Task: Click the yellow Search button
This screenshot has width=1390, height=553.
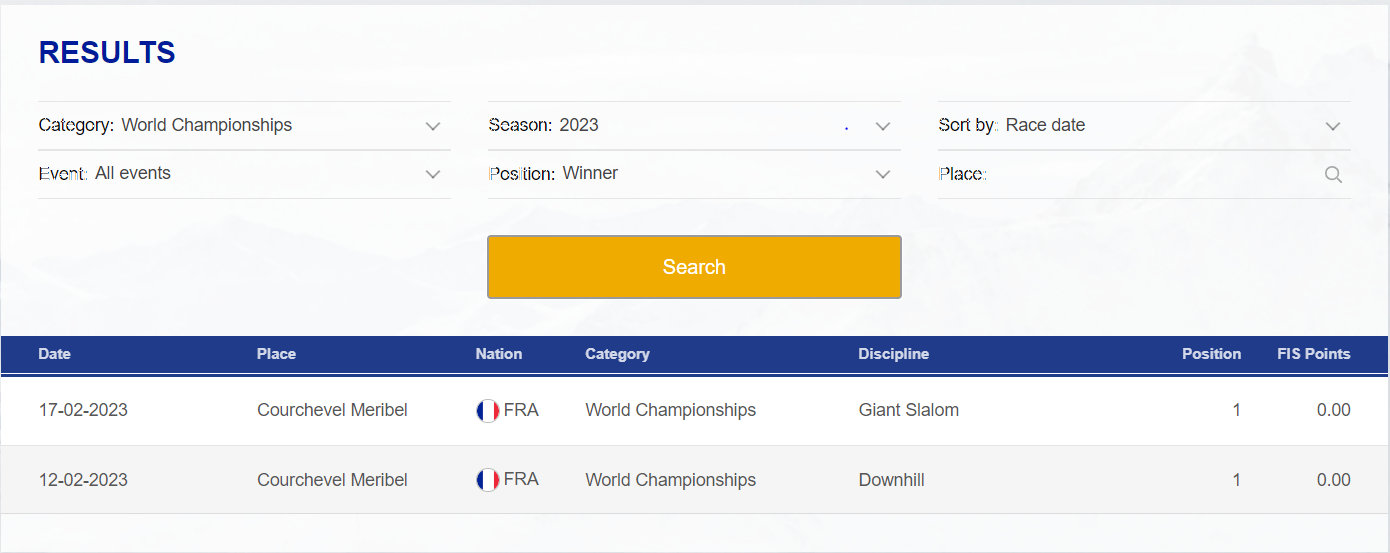Action: pos(694,267)
